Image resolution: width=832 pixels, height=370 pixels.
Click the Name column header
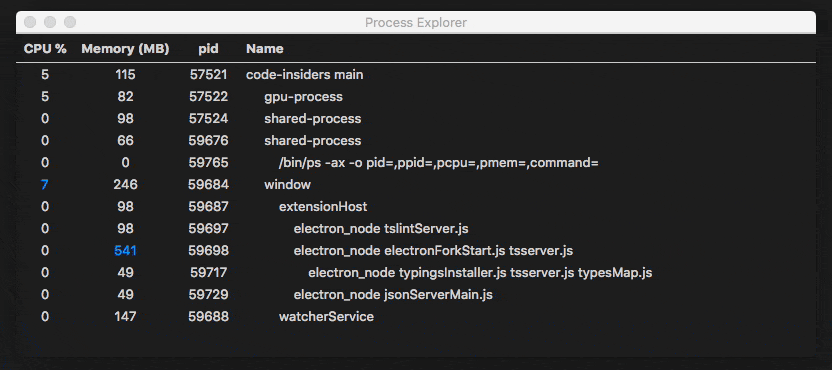(265, 49)
